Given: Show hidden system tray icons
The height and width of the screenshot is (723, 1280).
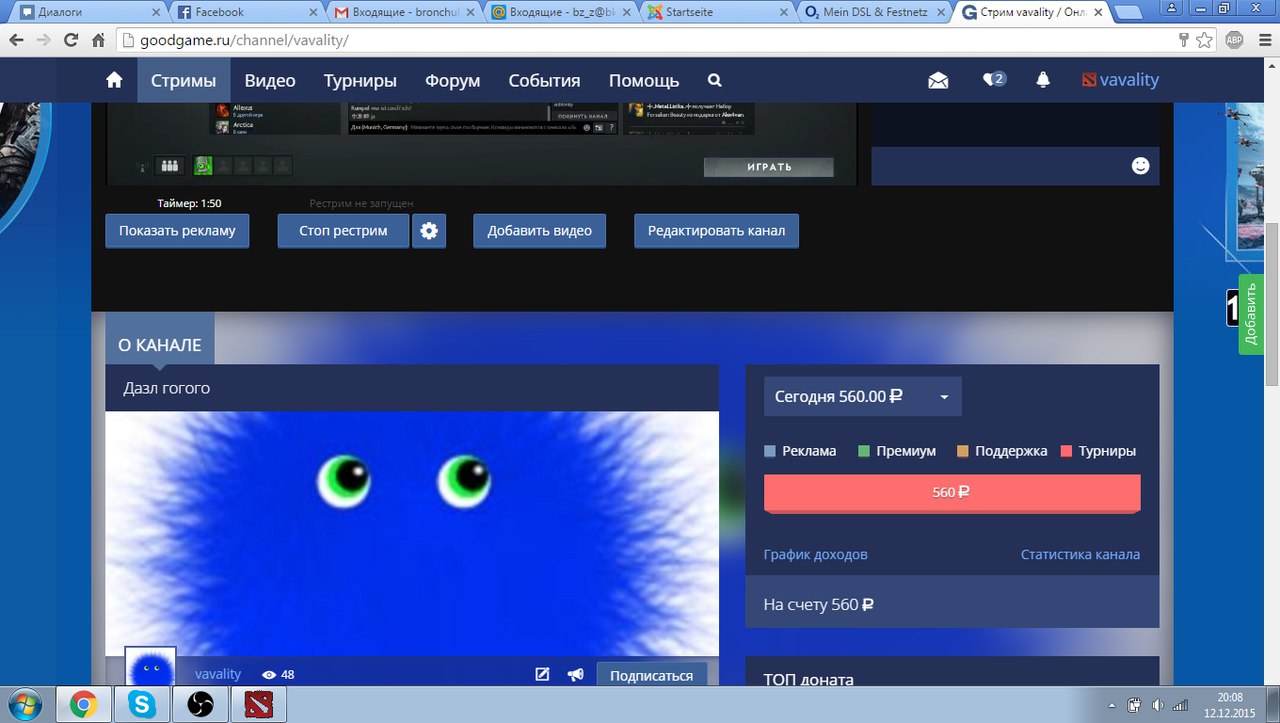Looking at the screenshot, I should (x=1113, y=705).
